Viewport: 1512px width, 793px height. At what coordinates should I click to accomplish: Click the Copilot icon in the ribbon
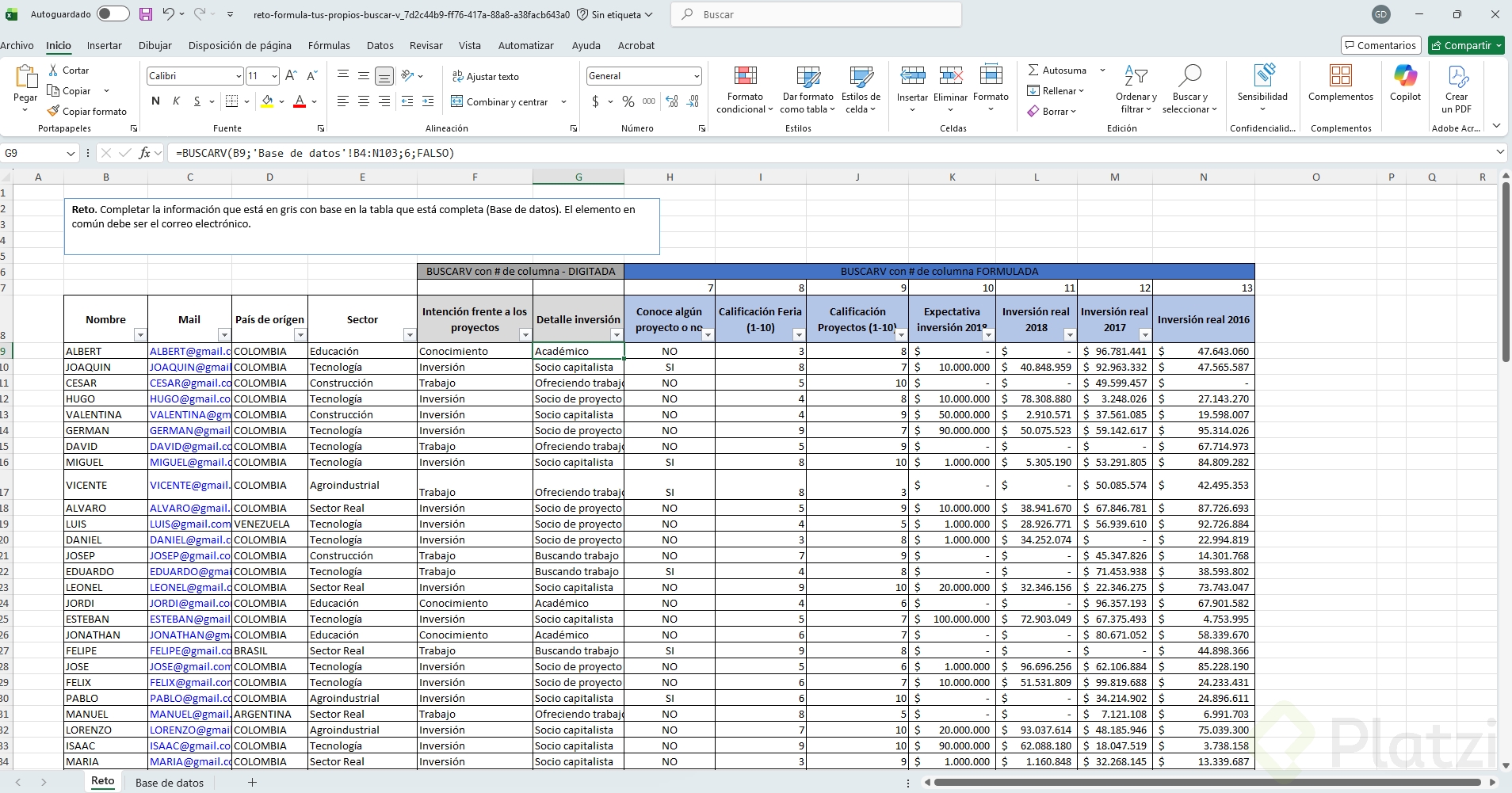click(1405, 77)
